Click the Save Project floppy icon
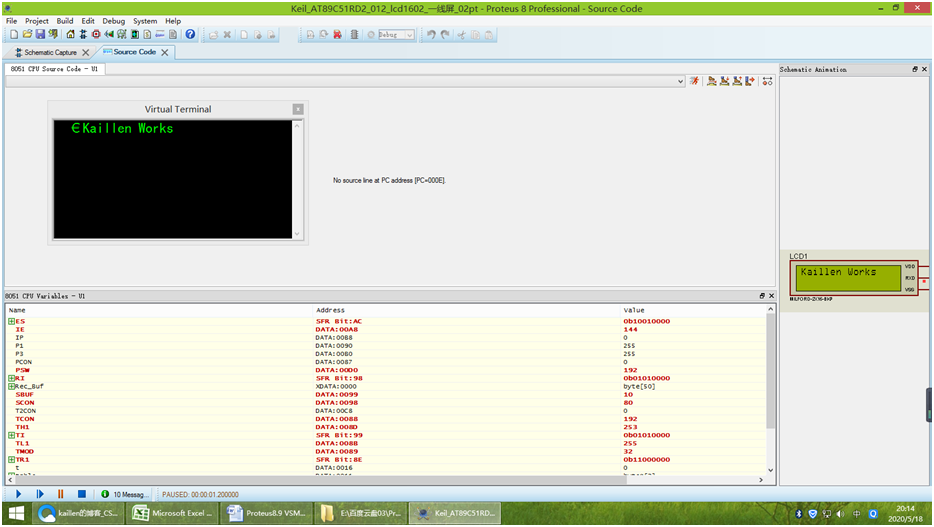Screen dimensions: 934x527 41,35
